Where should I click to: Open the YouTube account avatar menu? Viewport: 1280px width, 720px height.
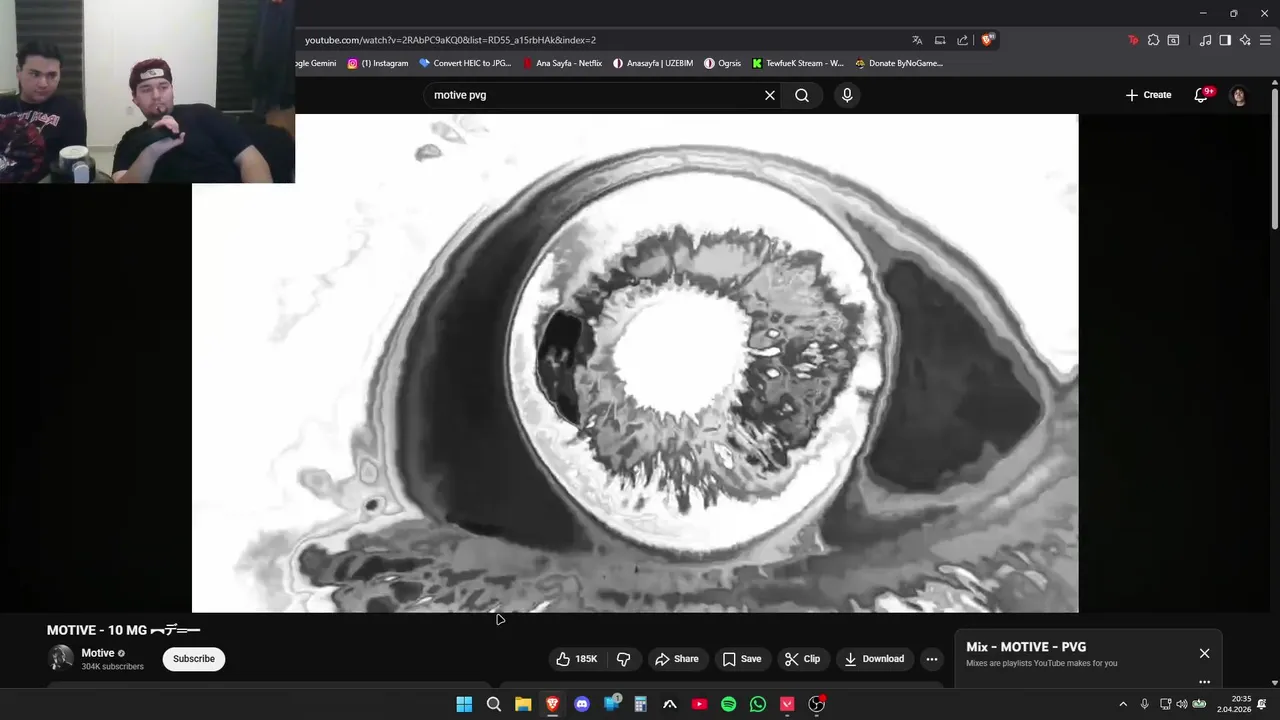coord(1239,95)
